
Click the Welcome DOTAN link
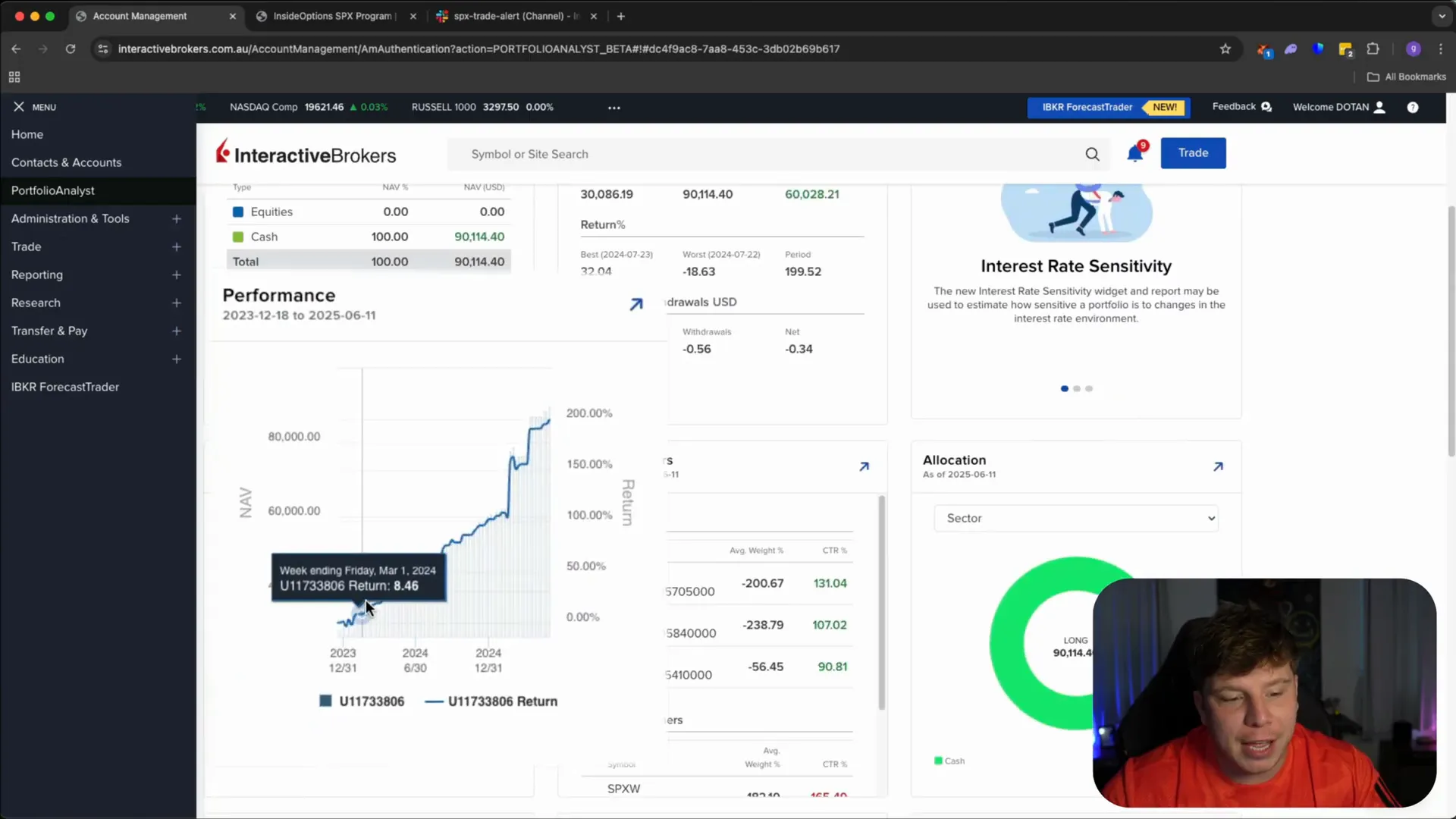(x=1330, y=107)
